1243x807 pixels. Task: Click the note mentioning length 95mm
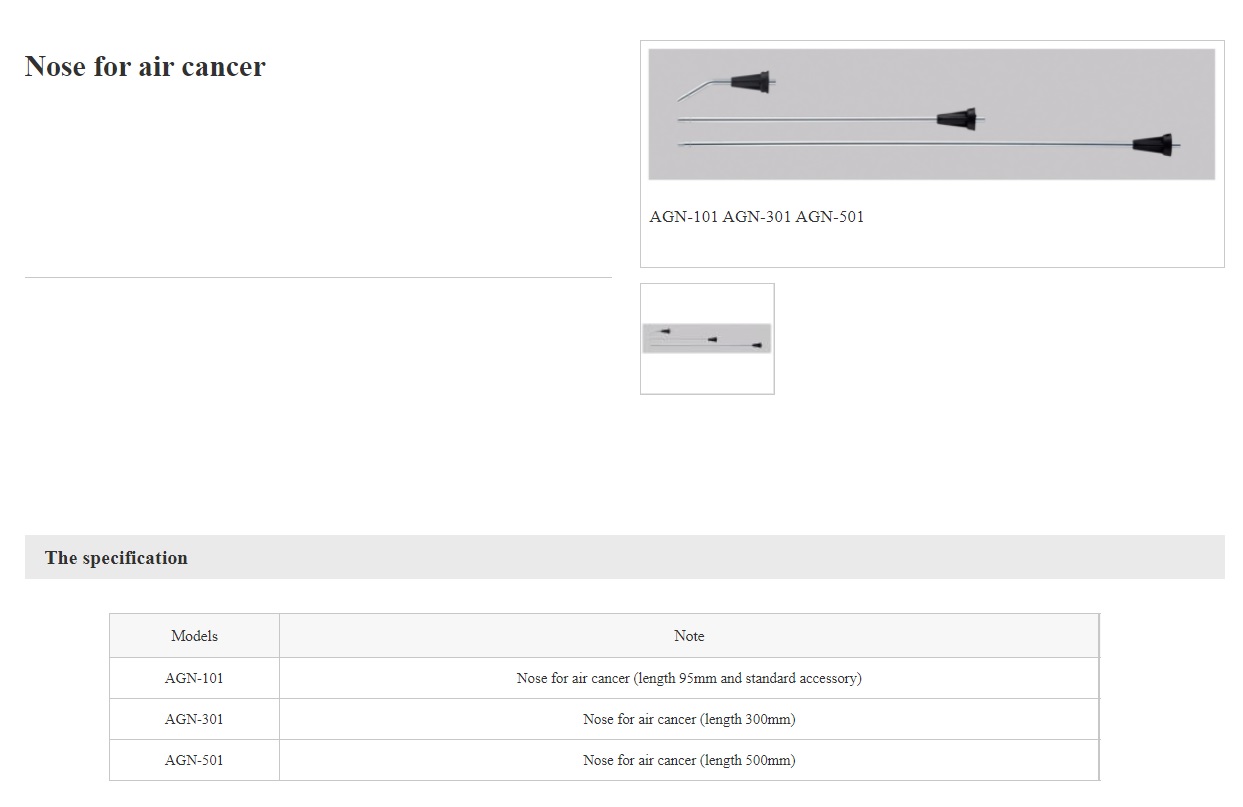[689, 678]
